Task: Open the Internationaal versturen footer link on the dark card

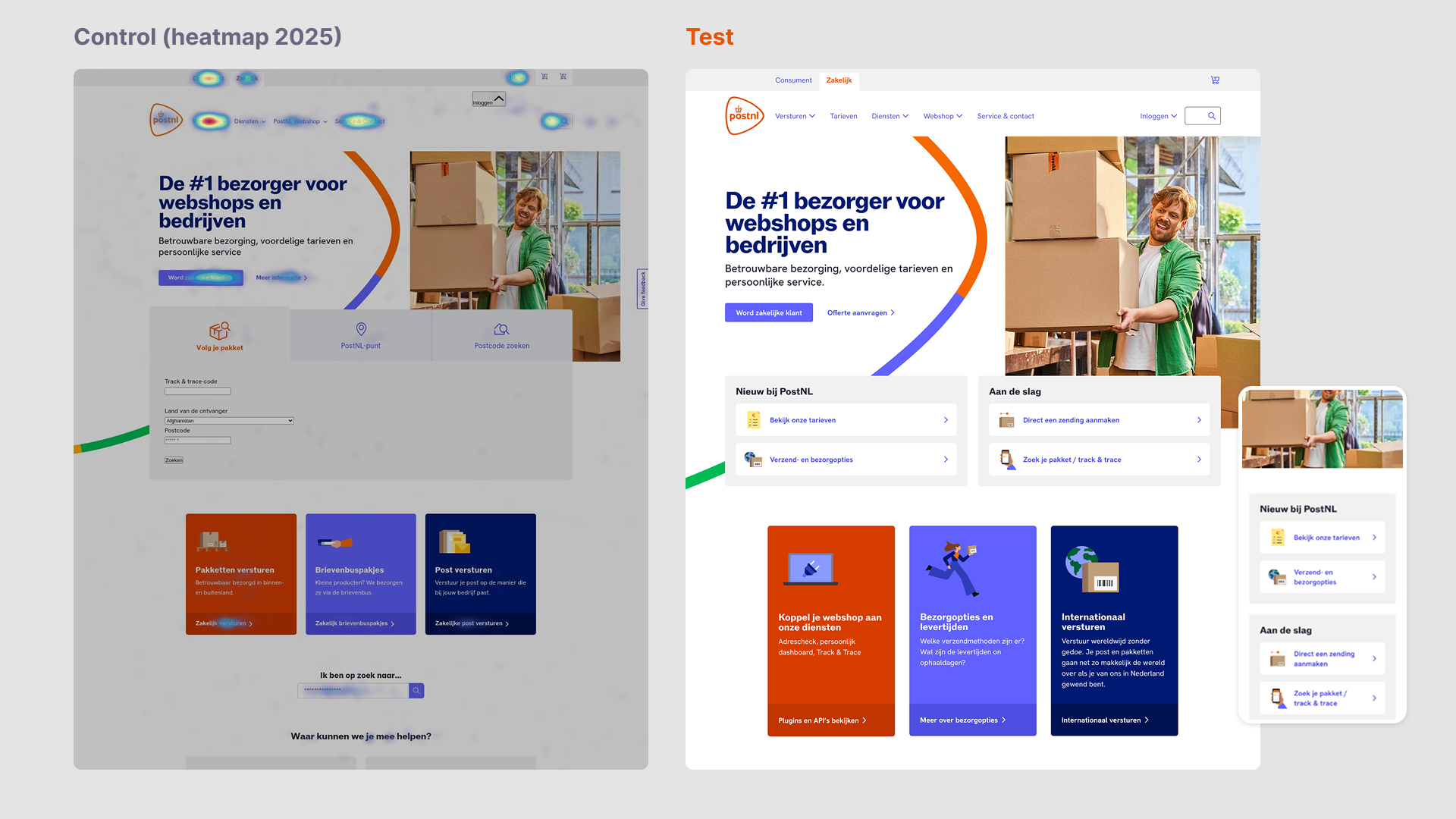Action: (1105, 720)
